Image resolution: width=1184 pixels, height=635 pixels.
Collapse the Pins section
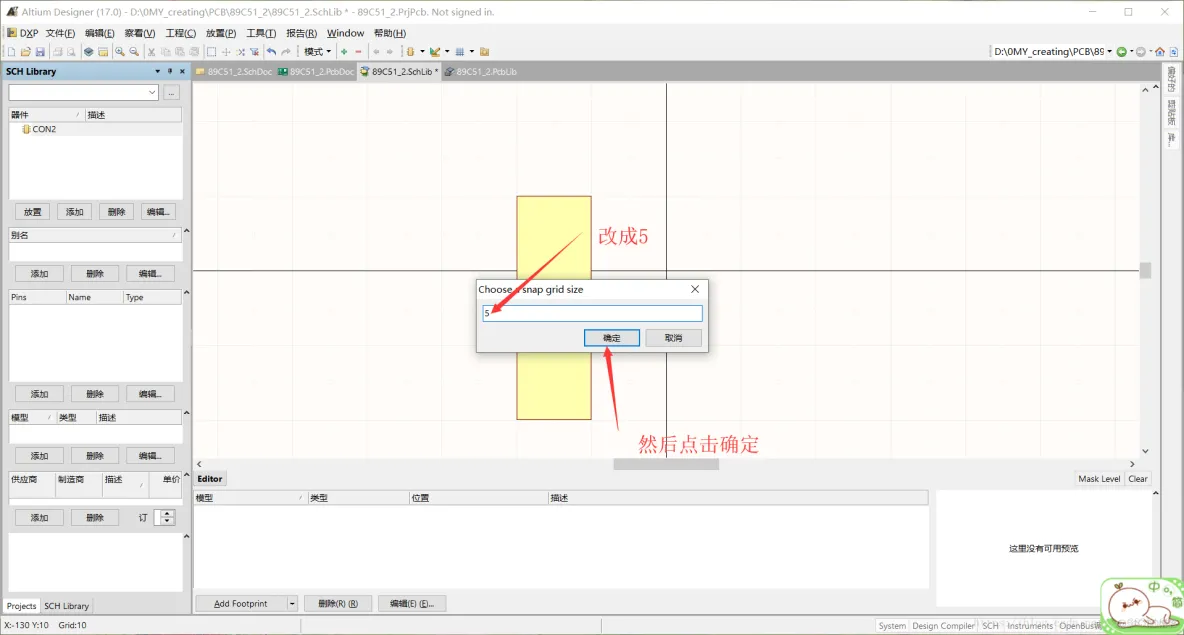[x=187, y=293]
